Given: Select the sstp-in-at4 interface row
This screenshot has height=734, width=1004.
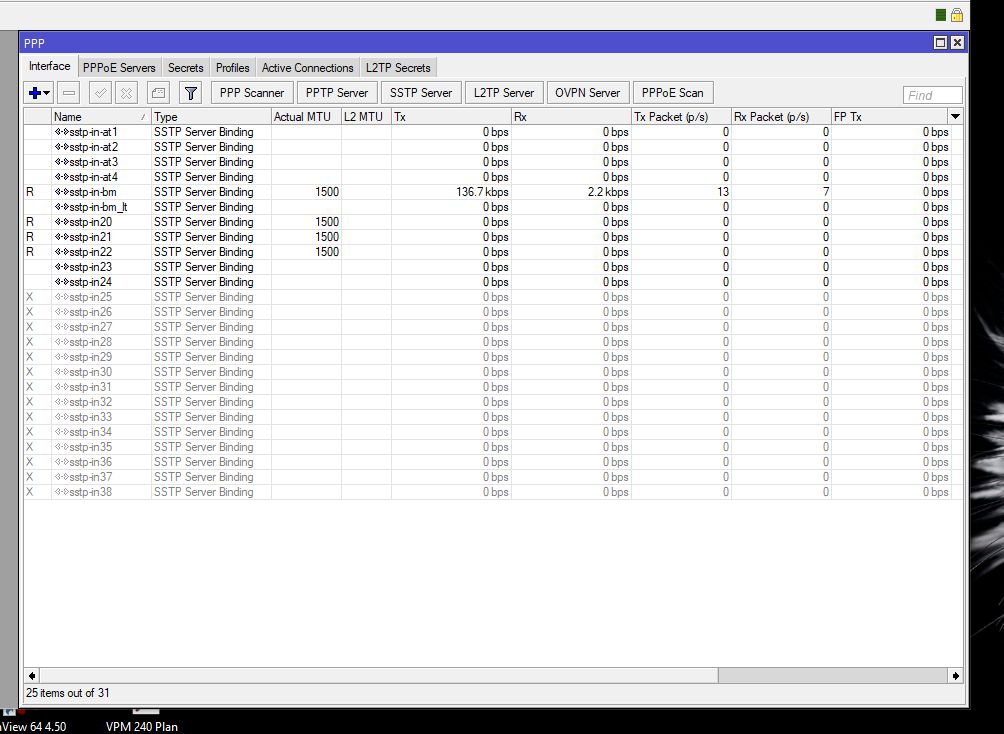Looking at the screenshot, I should pos(493,177).
